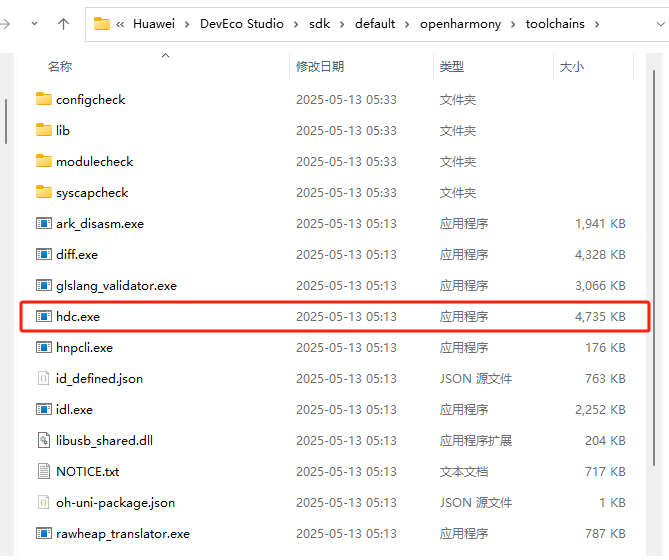Click the openharmony breadcrumb segment
Viewport: 669px width, 560px height.
(460, 24)
